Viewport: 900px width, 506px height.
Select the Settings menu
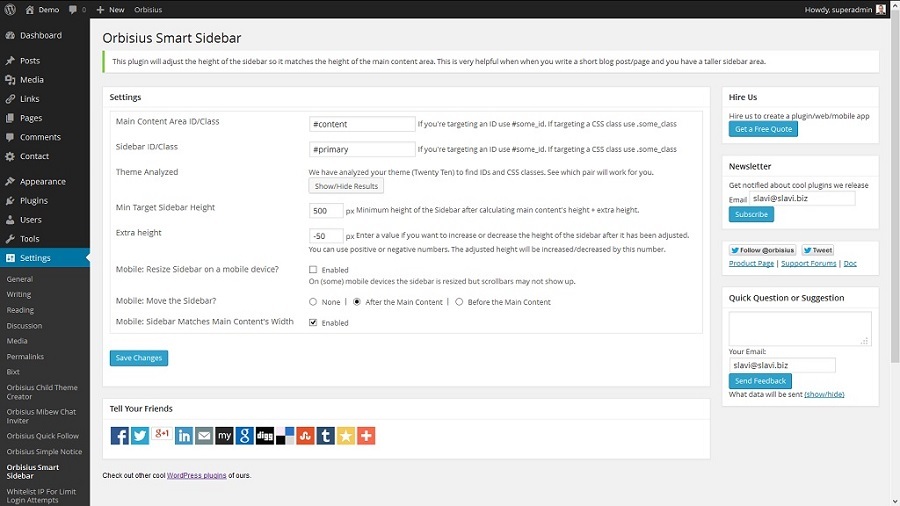tap(45, 258)
